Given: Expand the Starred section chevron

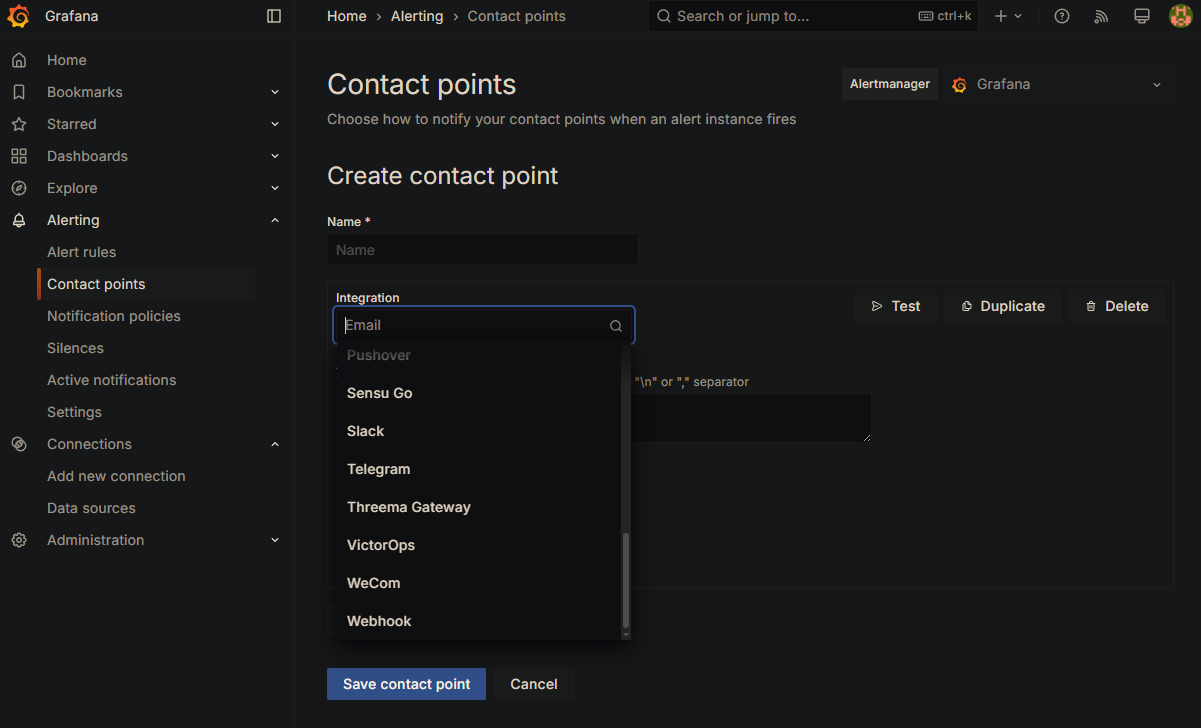Looking at the screenshot, I should pyautogui.click(x=275, y=124).
